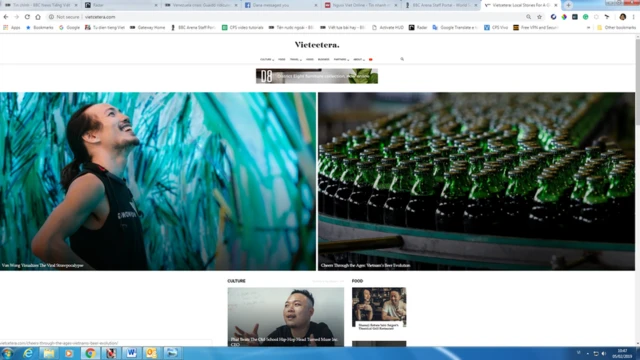
Task: Click the red flag language icon in site menu
Action: point(371,60)
